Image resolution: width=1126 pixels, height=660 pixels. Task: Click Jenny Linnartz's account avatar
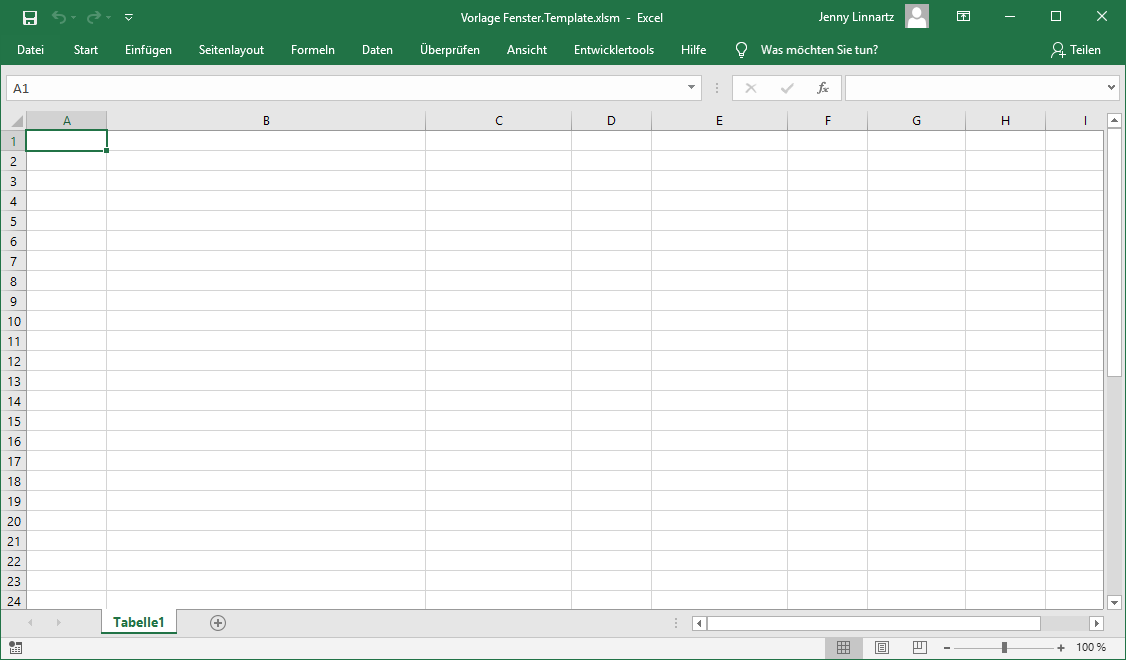[x=916, y=17]
